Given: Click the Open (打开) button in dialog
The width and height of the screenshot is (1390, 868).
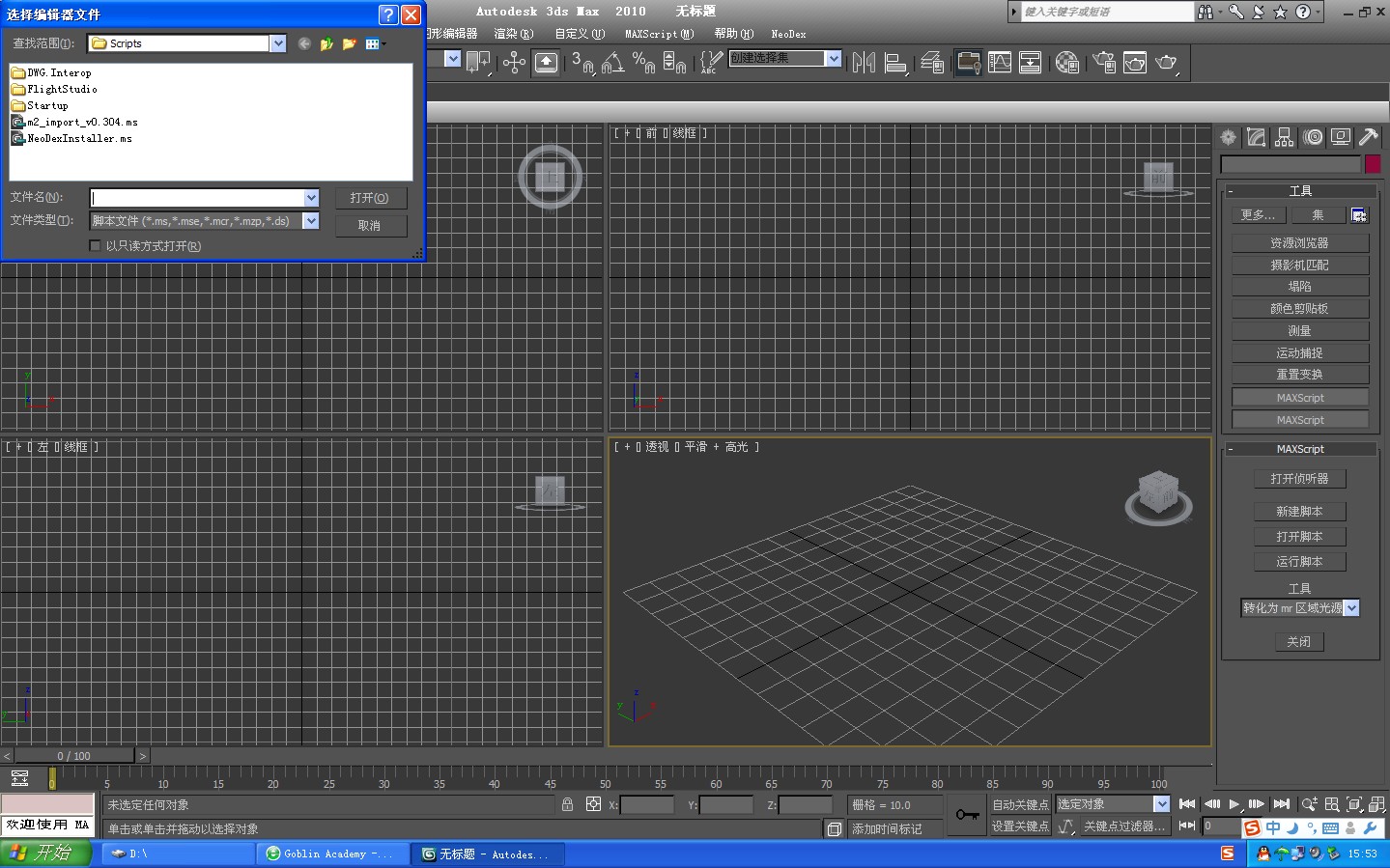Looking at the screenshot, I should (370, 198).
